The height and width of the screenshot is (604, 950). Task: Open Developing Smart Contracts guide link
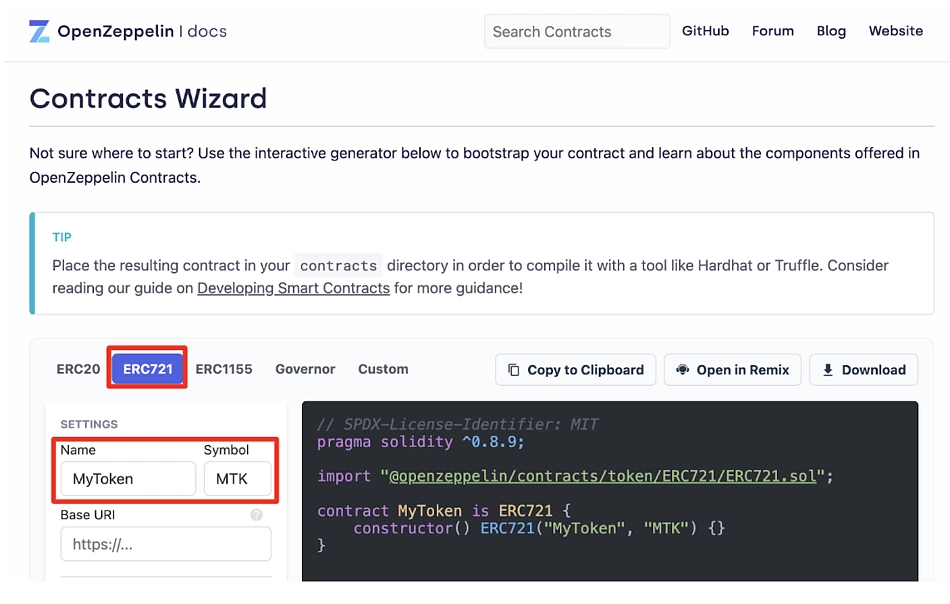(x=293, y=288)
